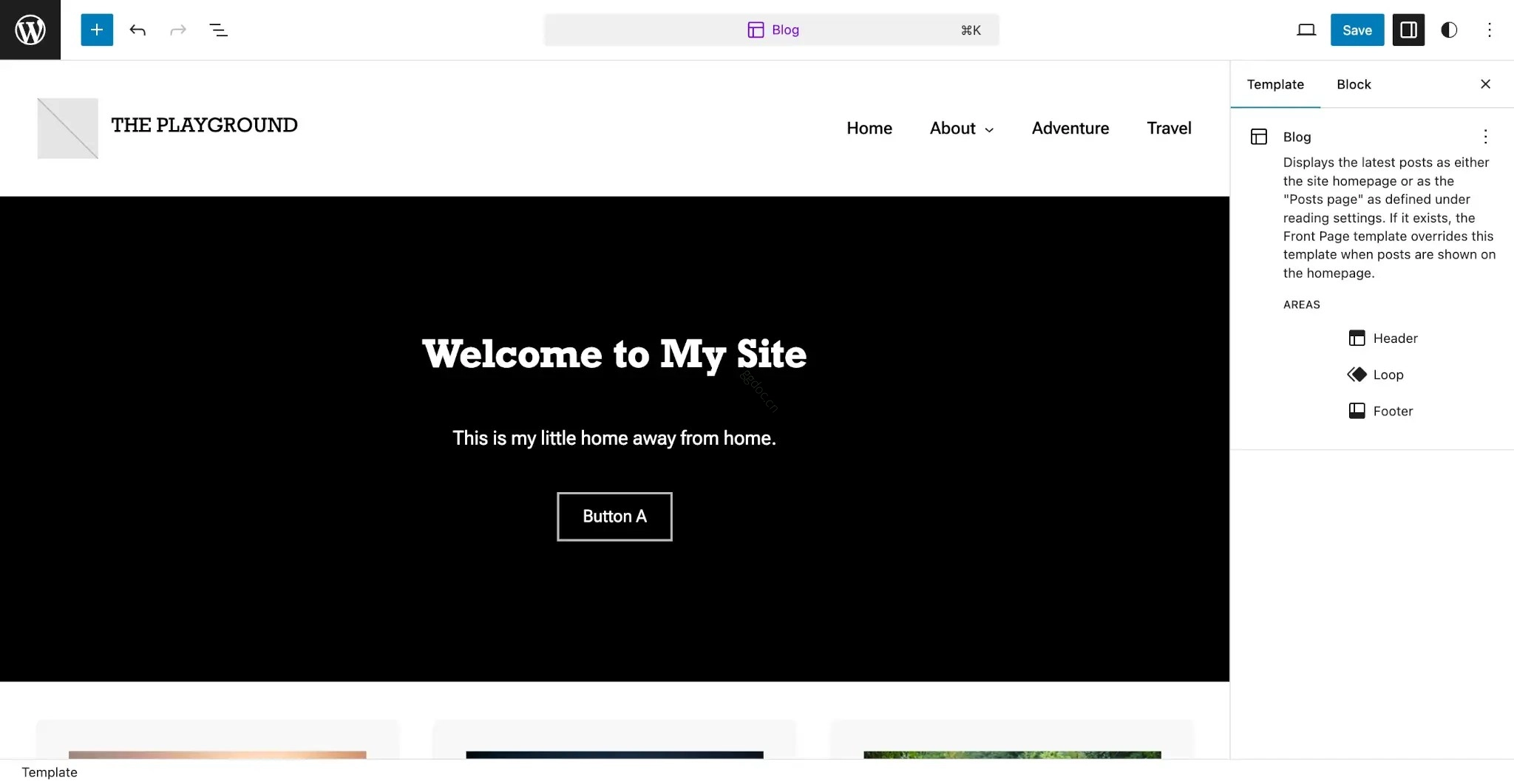The width and height of the screenshot is (1514, 784).
Task: Switch to the Block tab
Action: pyautogui.click(x=1354, y=84)
